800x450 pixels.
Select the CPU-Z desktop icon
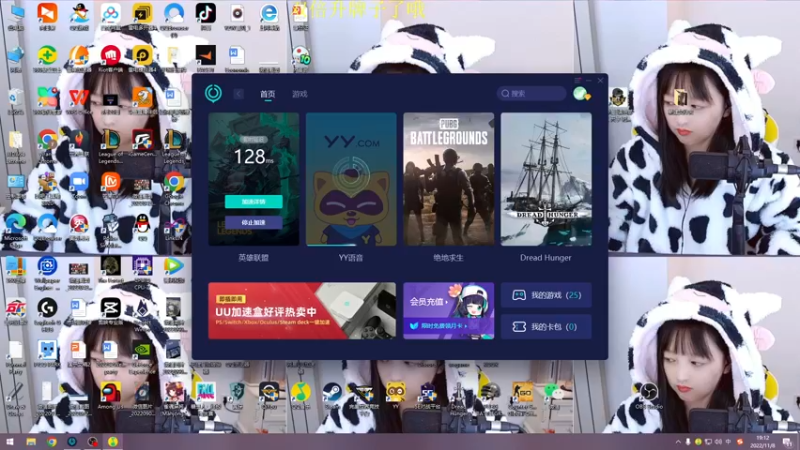point(142,266)
